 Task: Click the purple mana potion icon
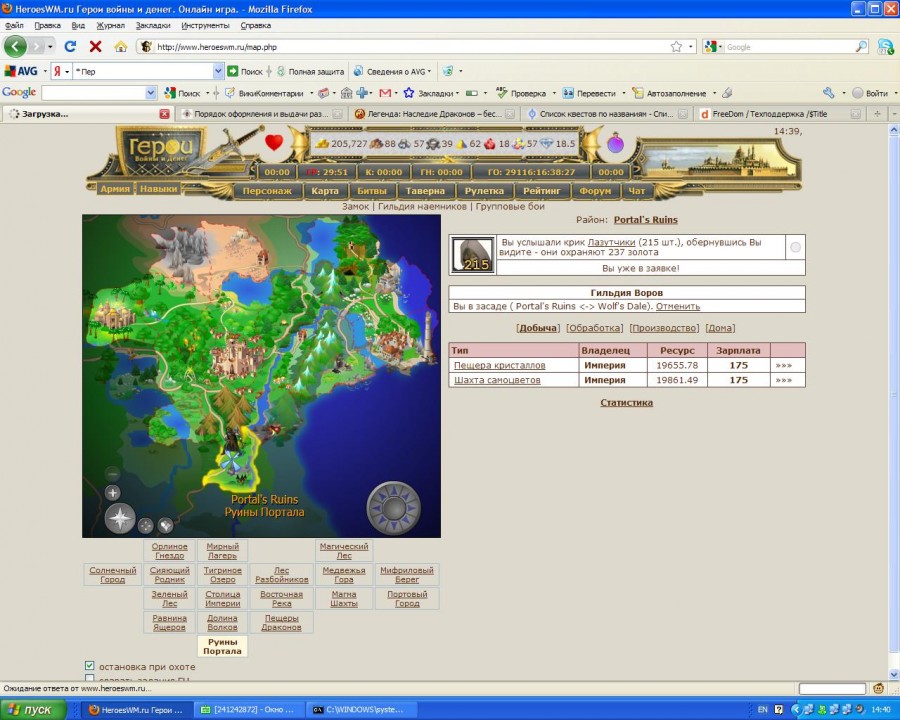(x=615, y=144)
